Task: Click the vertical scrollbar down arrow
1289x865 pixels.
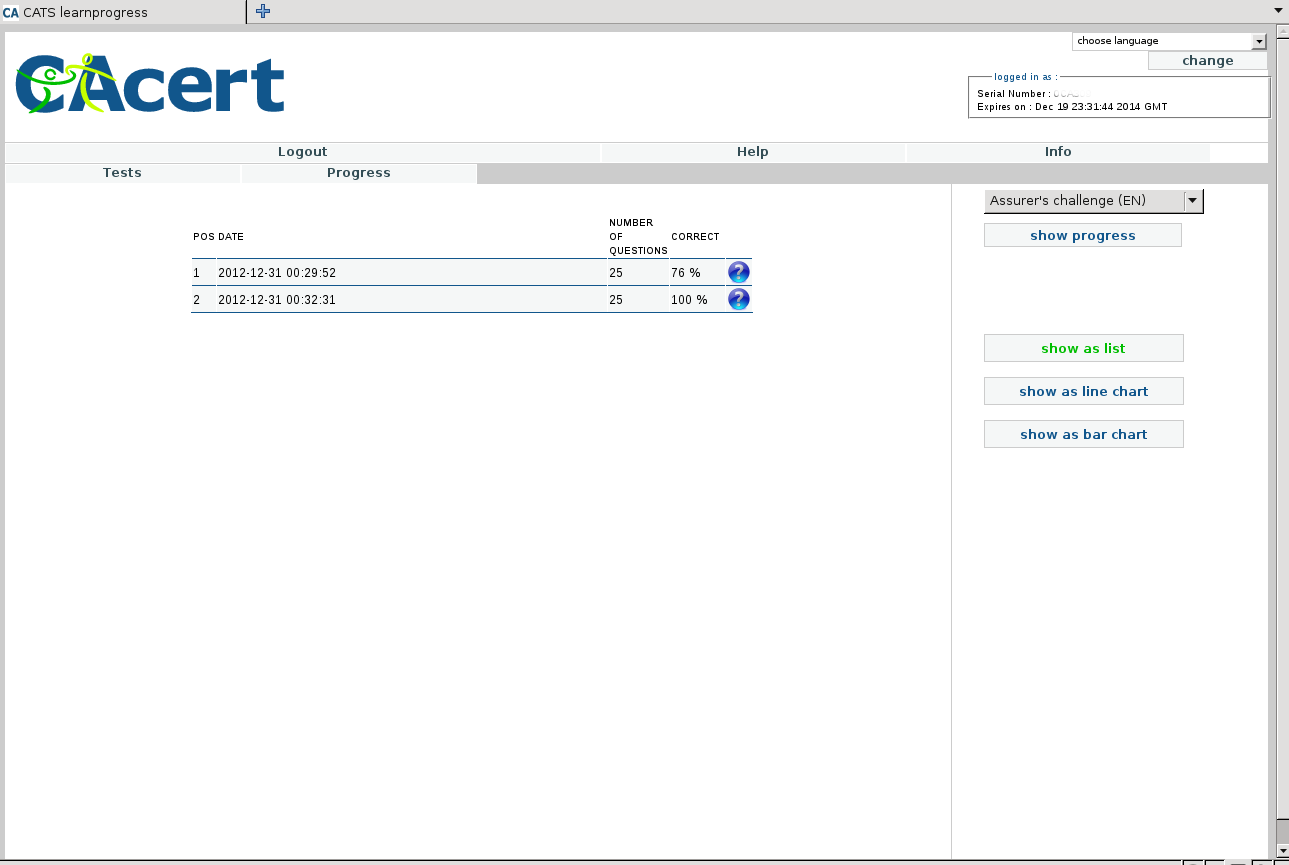Action: coord(1281,850)
